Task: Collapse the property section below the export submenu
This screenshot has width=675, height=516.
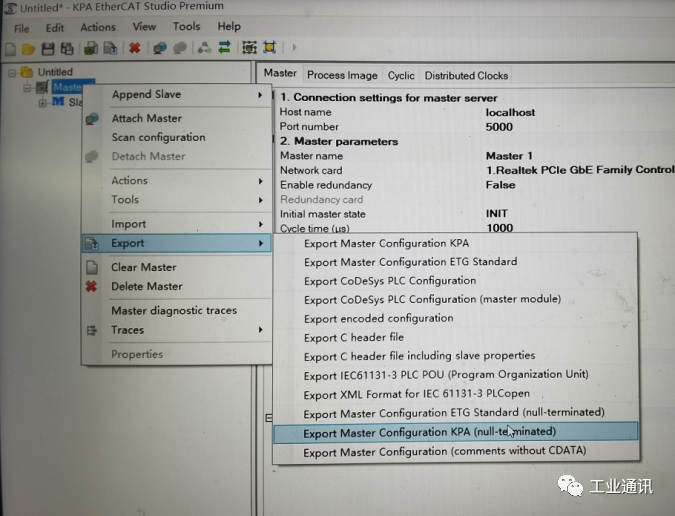Action: click(269, 418)
